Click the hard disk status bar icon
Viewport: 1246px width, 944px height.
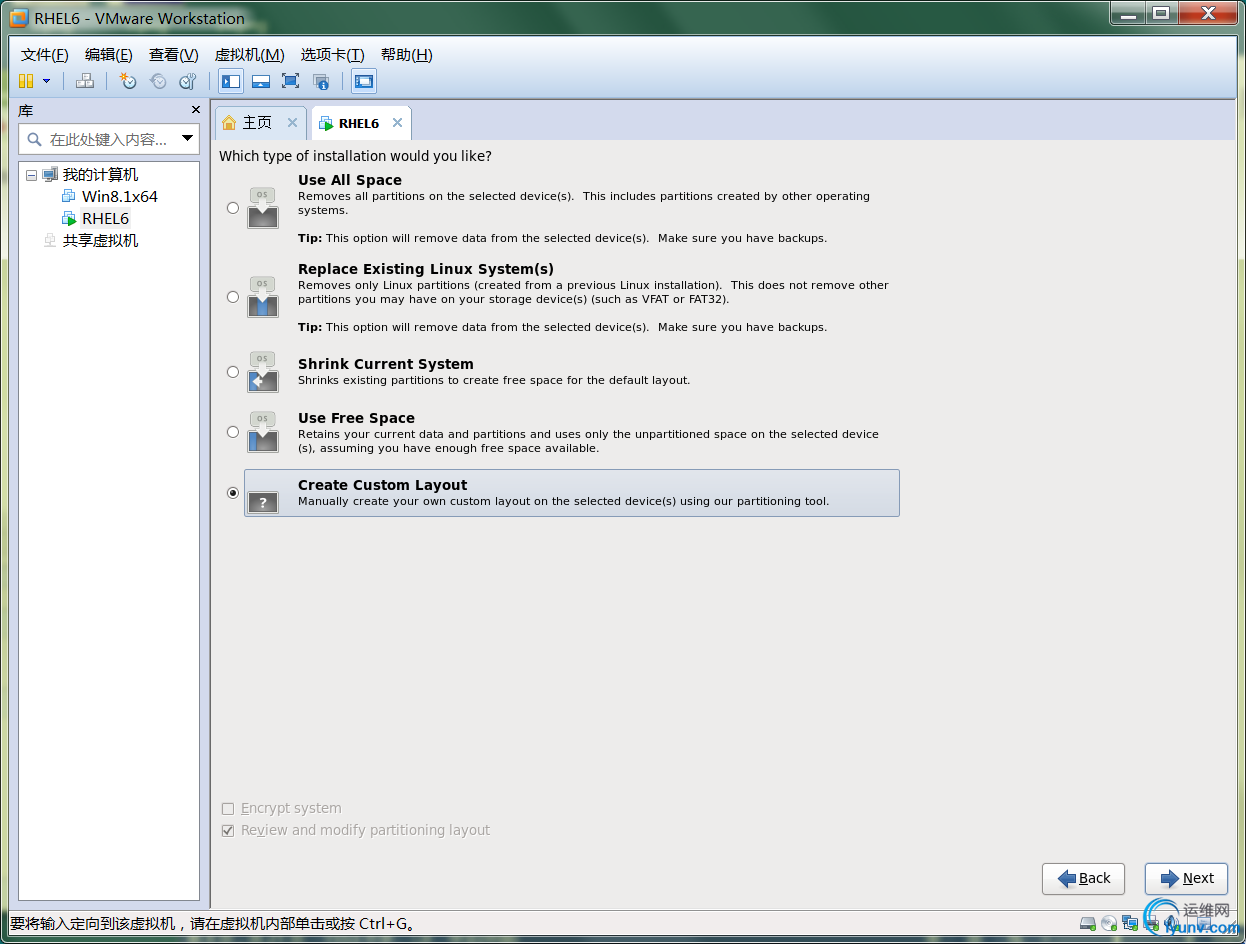point(1088,923)
